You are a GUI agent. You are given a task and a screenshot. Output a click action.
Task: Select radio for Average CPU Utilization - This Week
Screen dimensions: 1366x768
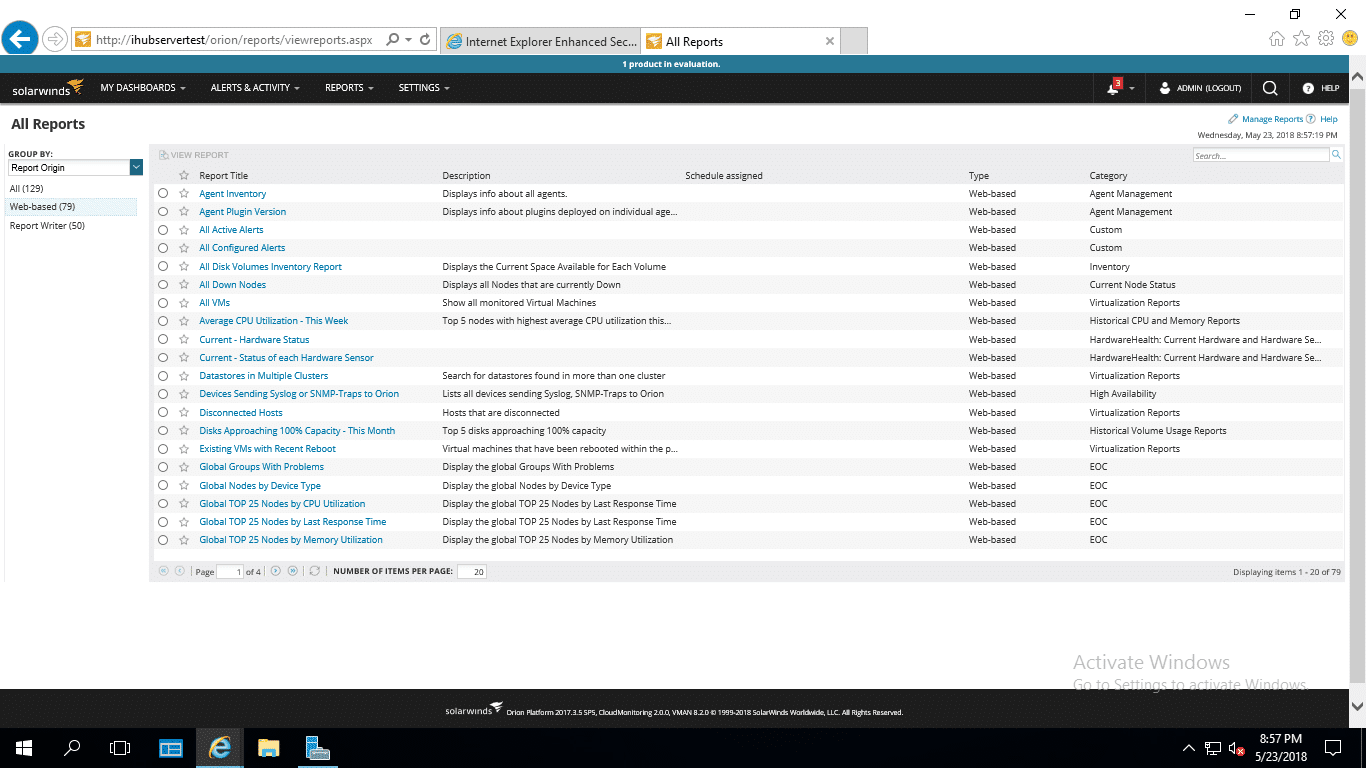(x=163, y=321)
